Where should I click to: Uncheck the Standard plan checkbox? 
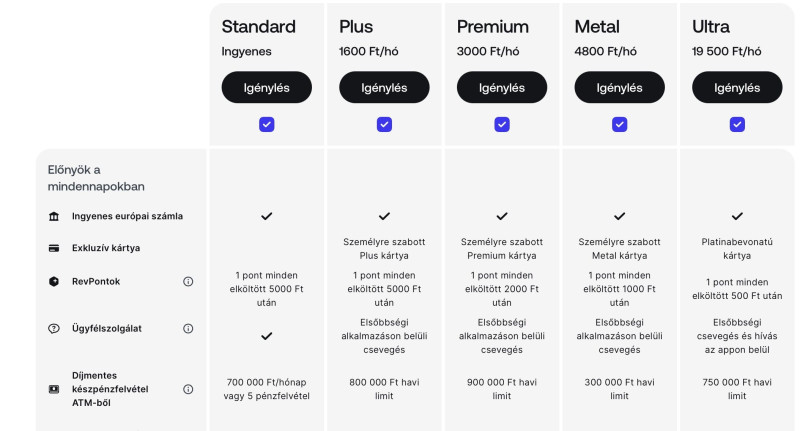(x=267, y=124)
